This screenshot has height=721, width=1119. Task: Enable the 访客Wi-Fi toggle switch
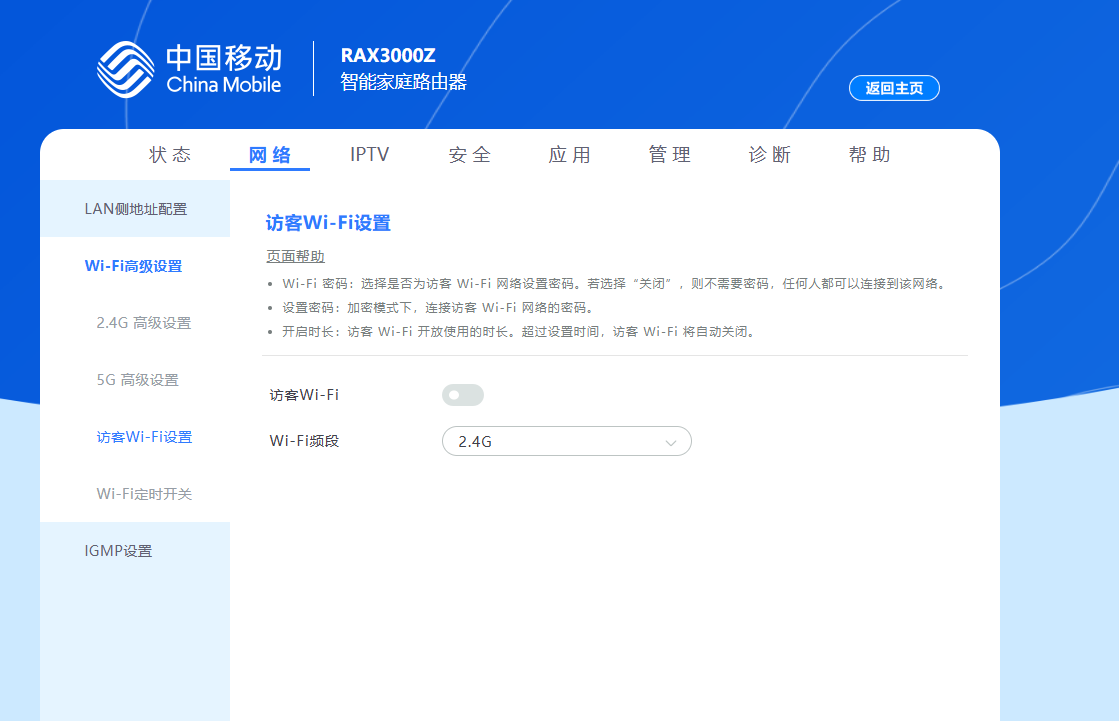(462, 395)
